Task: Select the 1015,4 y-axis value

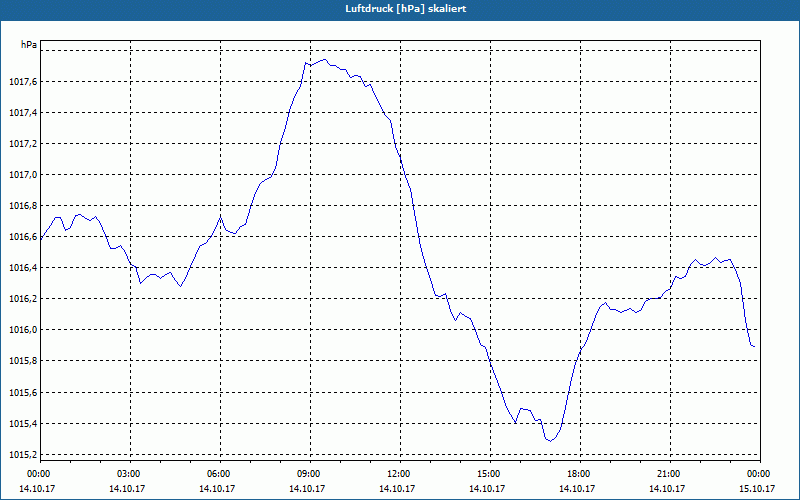Action: click(x=23, y=424)
